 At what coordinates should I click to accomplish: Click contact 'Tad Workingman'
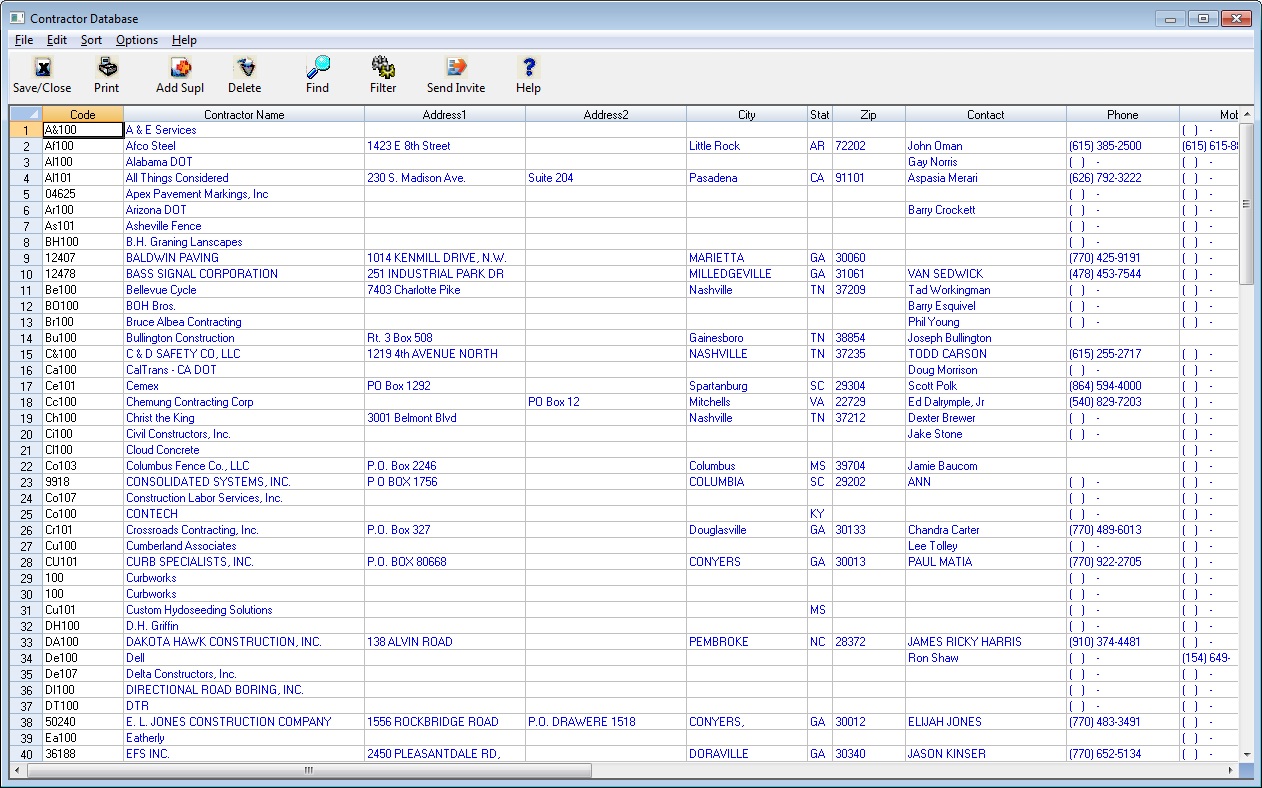coord(986,290)
